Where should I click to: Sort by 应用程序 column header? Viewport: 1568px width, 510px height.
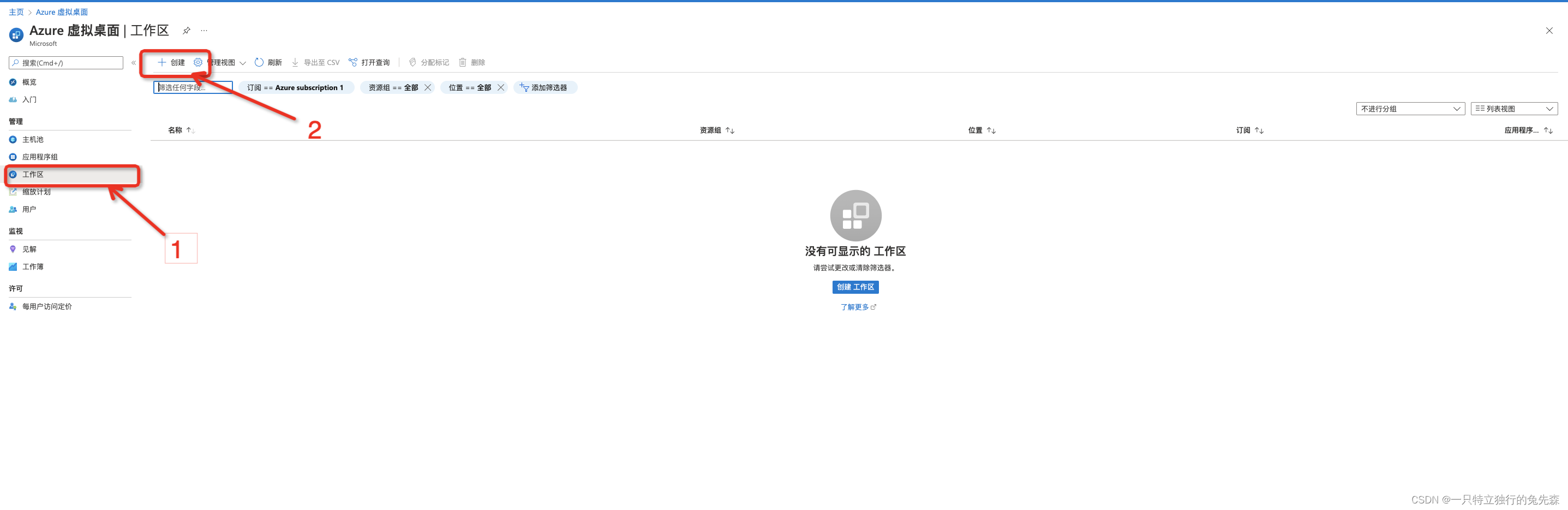1528,130
